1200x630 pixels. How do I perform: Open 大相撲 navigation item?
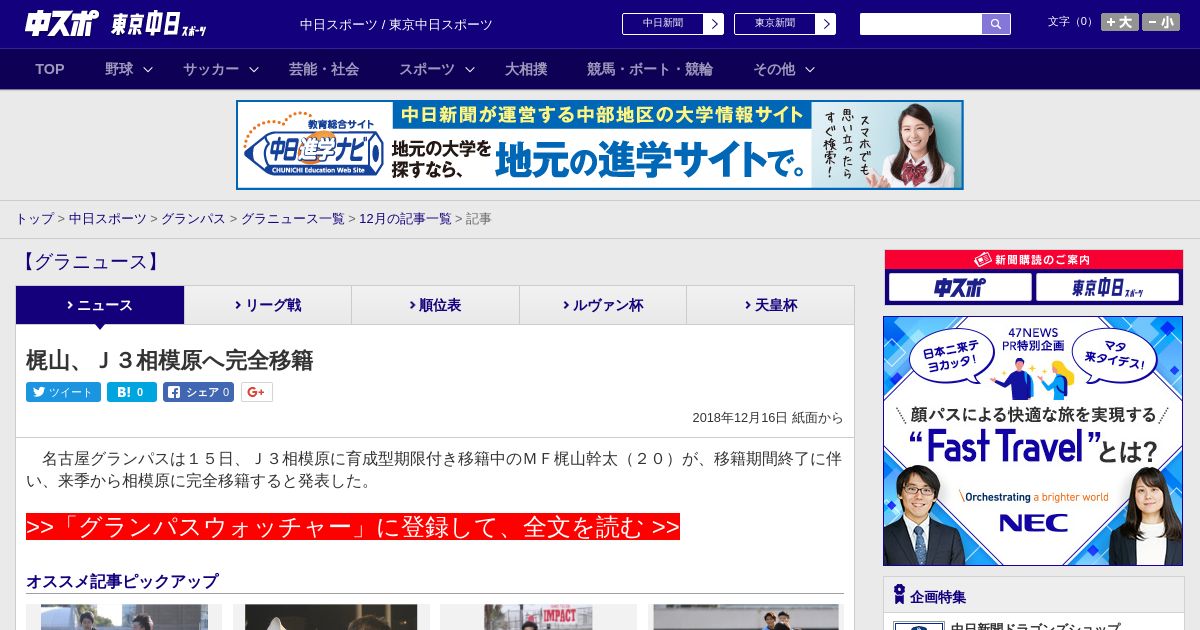click(526, 69)
